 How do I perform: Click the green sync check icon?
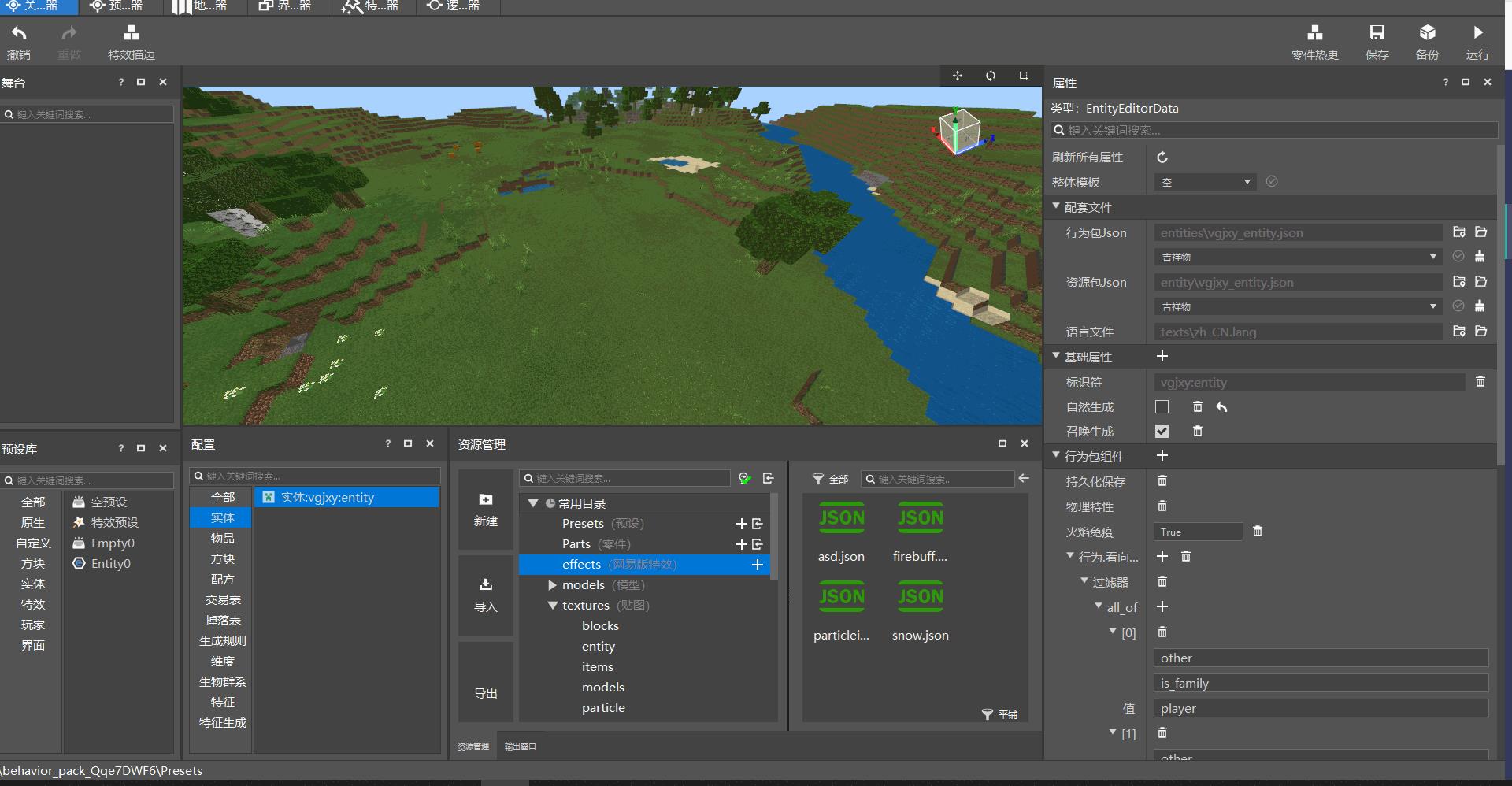click(x=745, y=478)
